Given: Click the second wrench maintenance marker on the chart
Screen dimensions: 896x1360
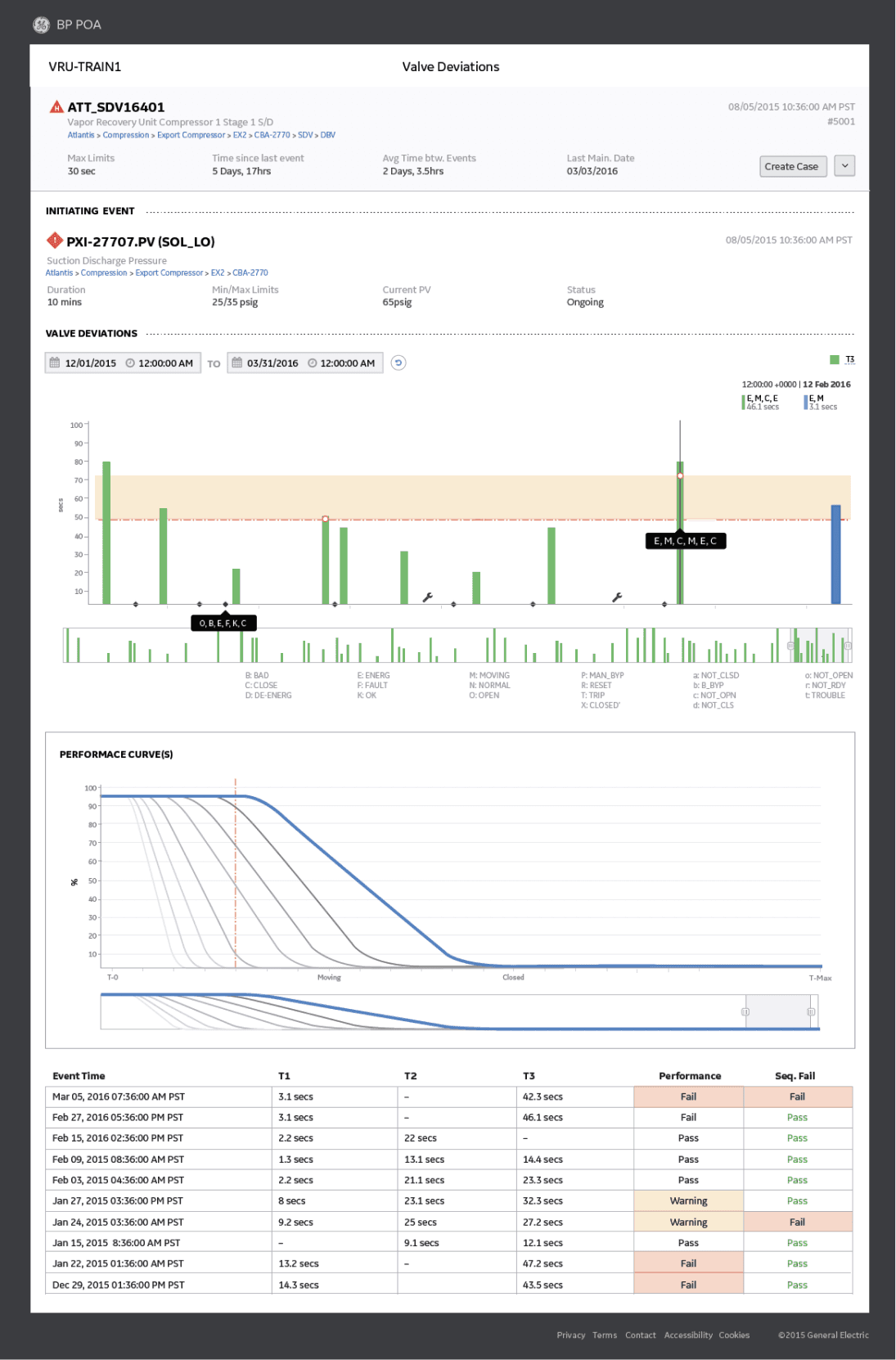Looking at the screenshot, I should (x=617, y=597).
